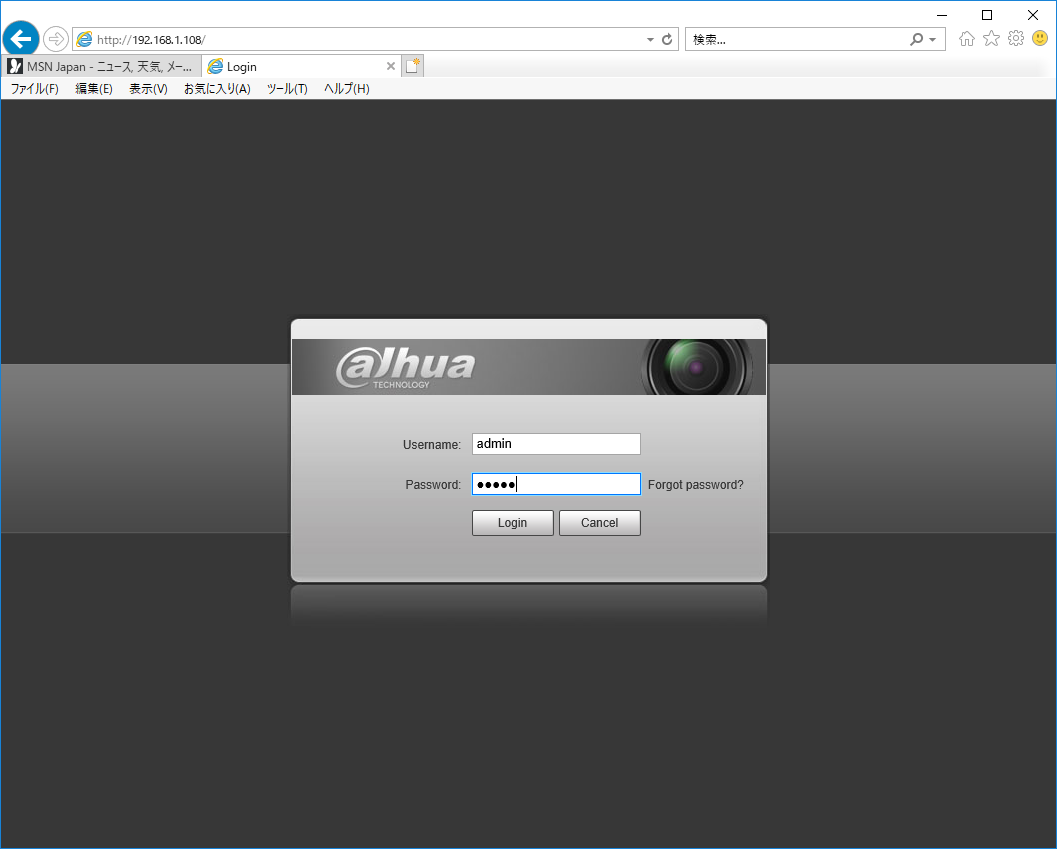Viewport: 1057px width, 849px height.
Task: Open the ヘルプ(H) menu
Action: 346,89
